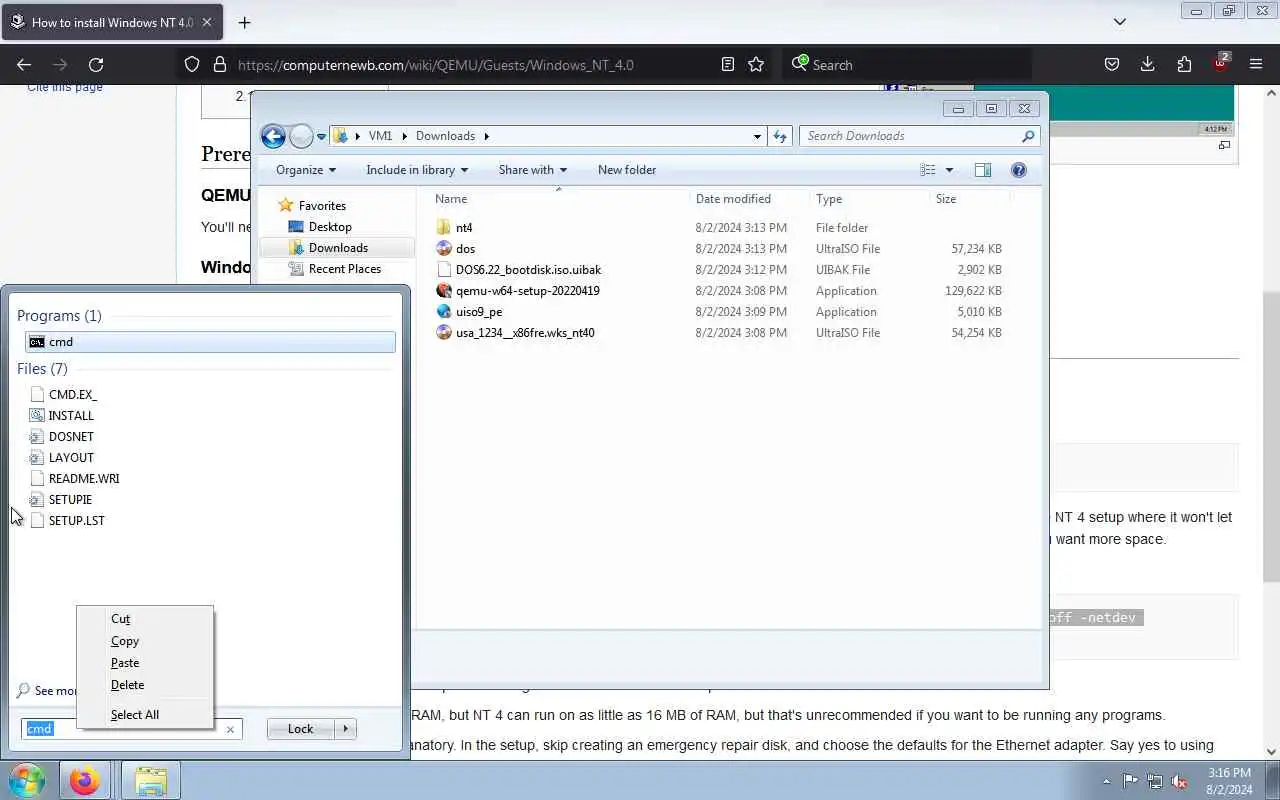Open Firefox from the taskbar
The width and height of the screenshot is (1280, 800).
coord(85,780)
